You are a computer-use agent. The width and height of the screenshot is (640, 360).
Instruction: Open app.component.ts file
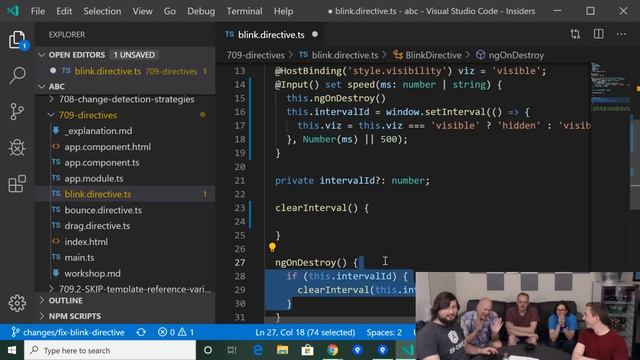point(102,162)
